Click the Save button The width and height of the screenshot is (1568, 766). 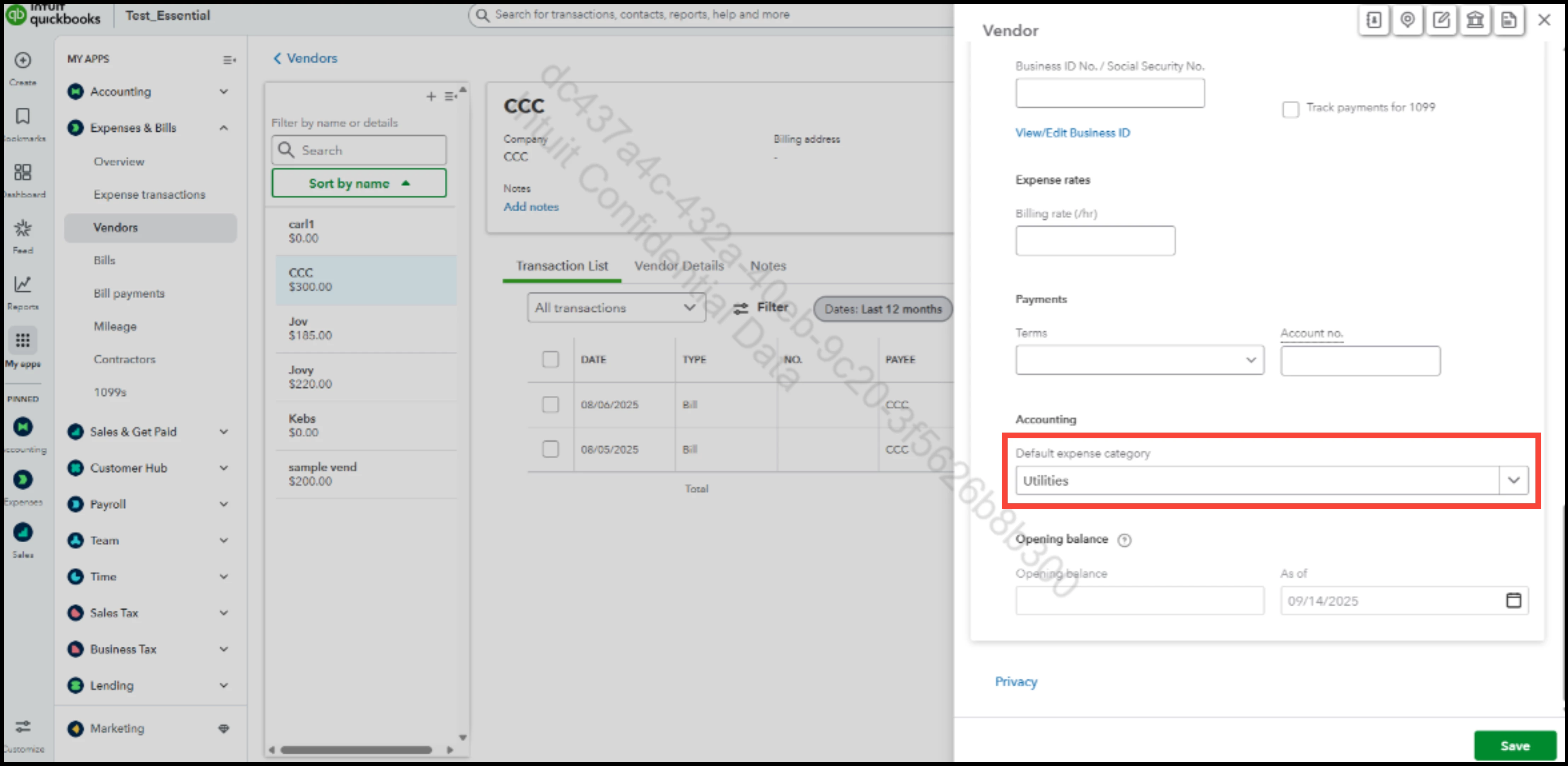(x=1515, y=745)
